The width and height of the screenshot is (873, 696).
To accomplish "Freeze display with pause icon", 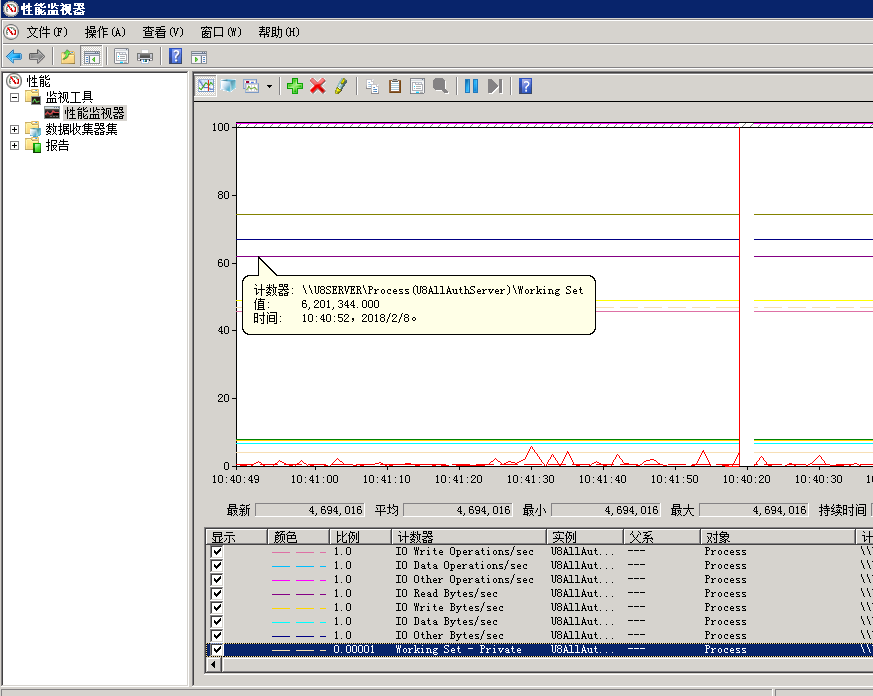I will tap(472, 86).
